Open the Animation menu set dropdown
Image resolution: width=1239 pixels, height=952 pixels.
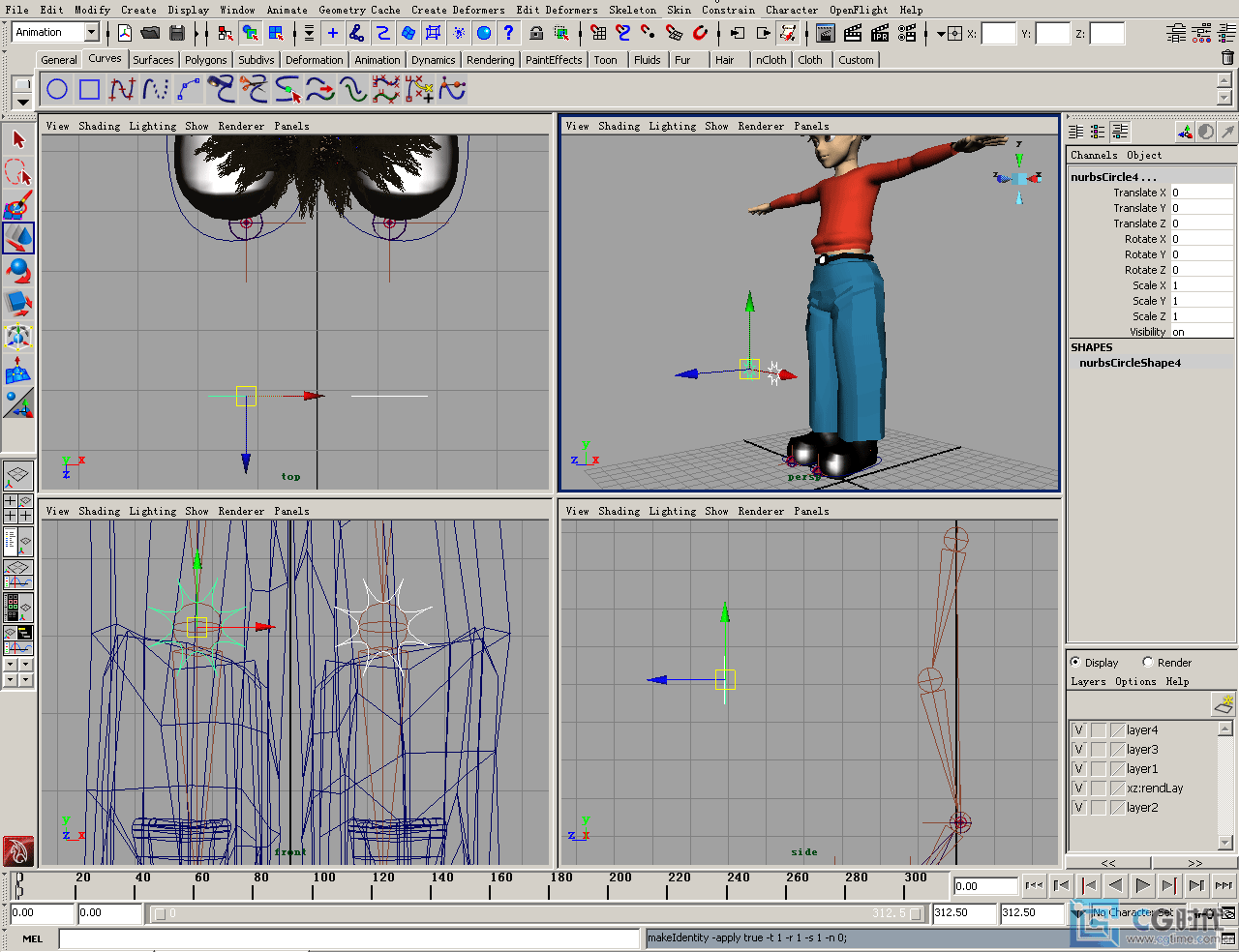(x=91, y=32)
